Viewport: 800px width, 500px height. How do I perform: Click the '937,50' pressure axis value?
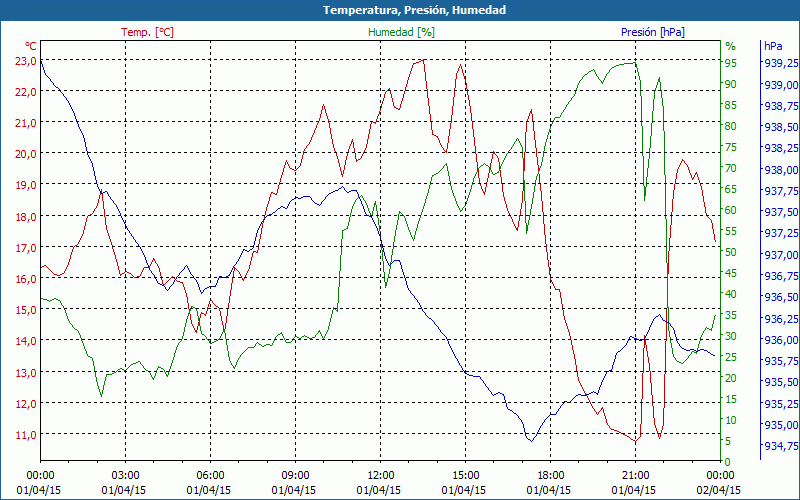[781, 212]
